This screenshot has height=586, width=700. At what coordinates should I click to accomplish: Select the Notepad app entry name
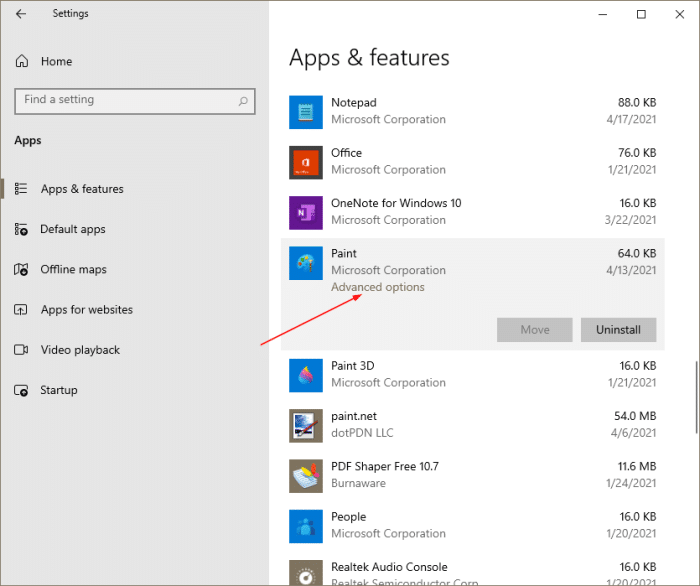click(x=354, y=103)
